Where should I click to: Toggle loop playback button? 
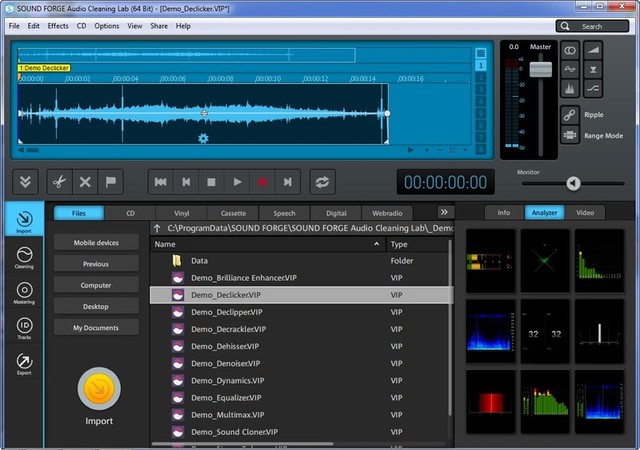point(322,182)
